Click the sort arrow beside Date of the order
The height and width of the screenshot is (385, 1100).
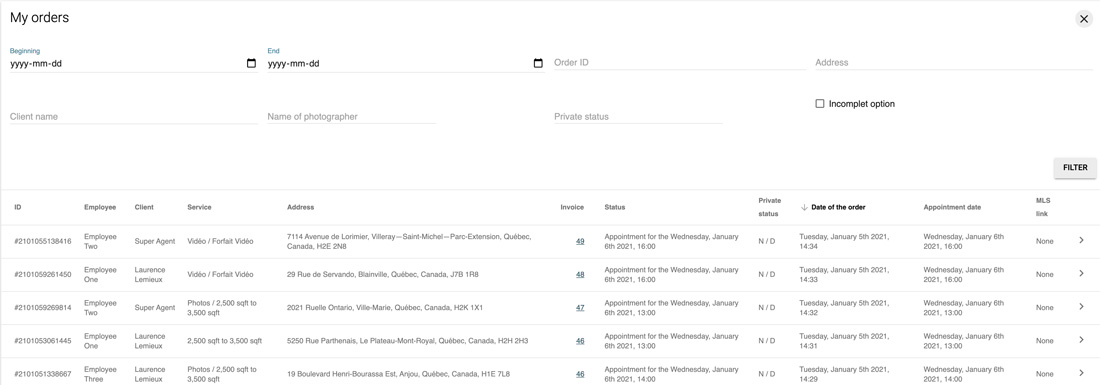(804, 208)
